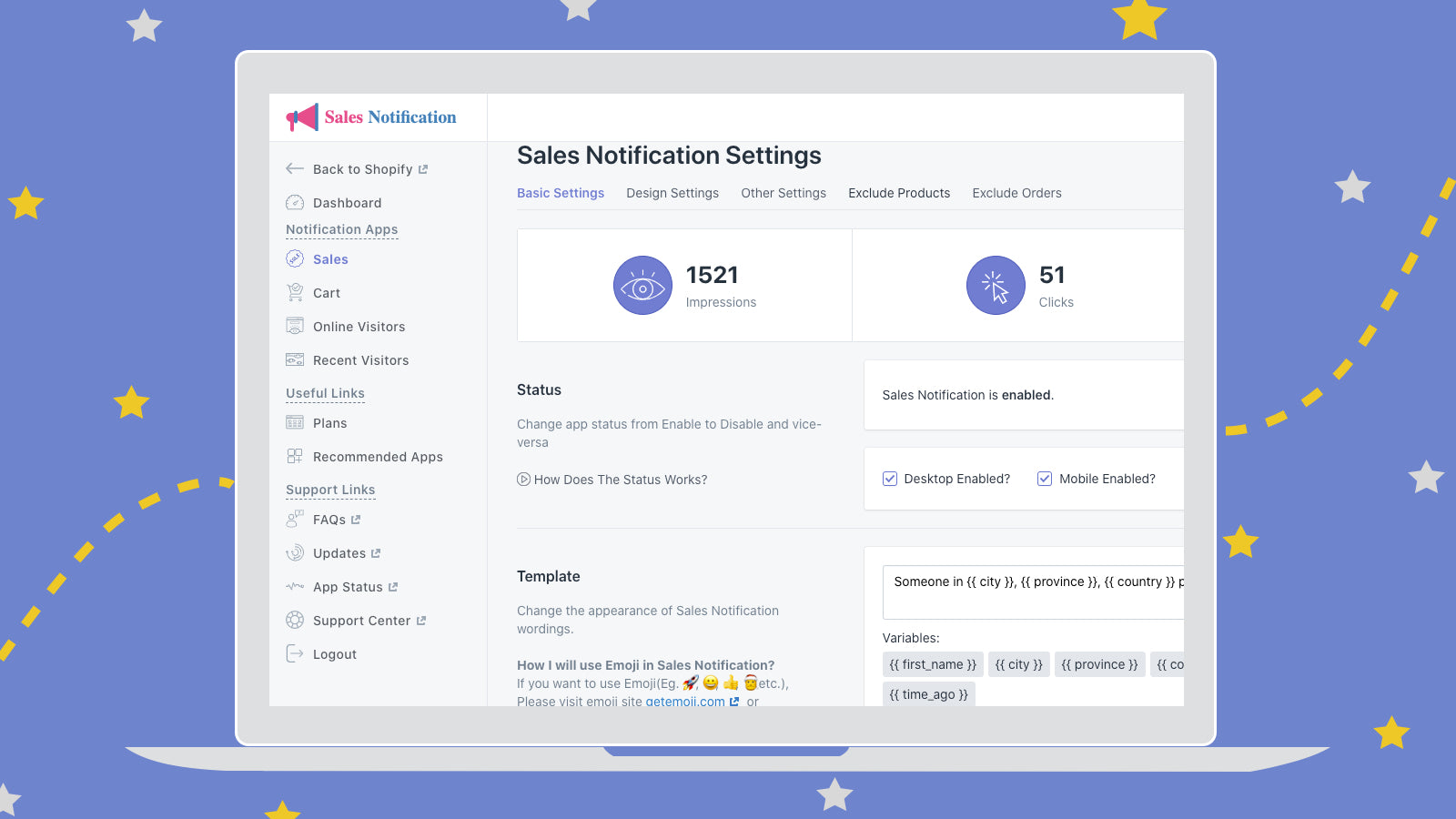
Task: Toggle the Mobile Enabled checkbox
Action: (x=1045, y=479)
